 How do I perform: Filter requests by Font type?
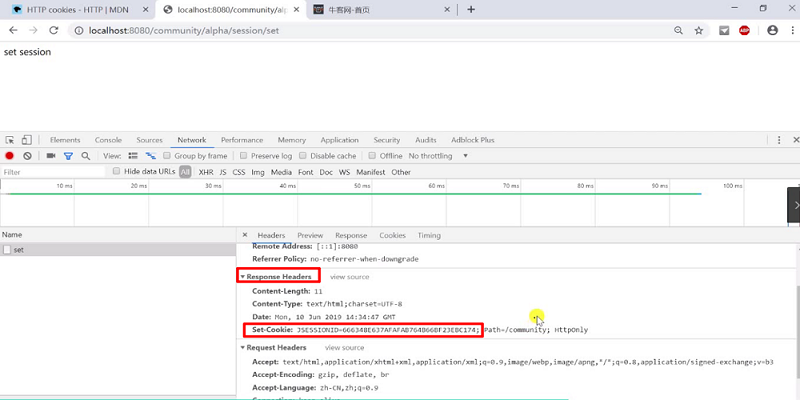click(306, 172)
